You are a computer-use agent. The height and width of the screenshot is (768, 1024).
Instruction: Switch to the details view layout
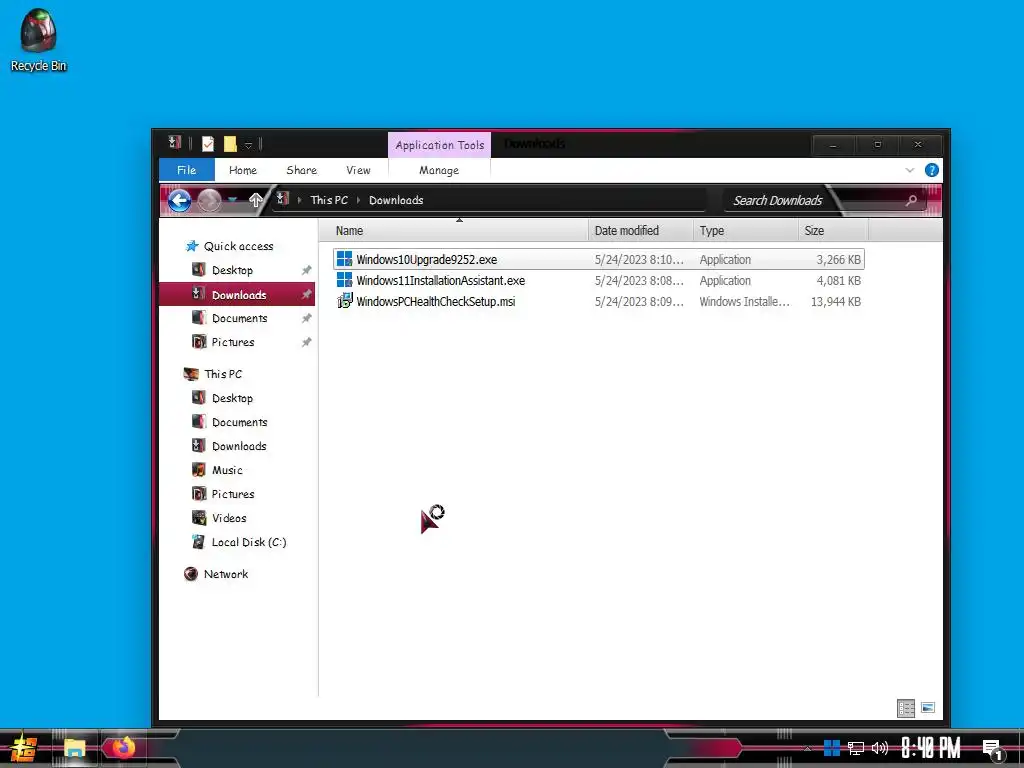click(x=906, y=708)
